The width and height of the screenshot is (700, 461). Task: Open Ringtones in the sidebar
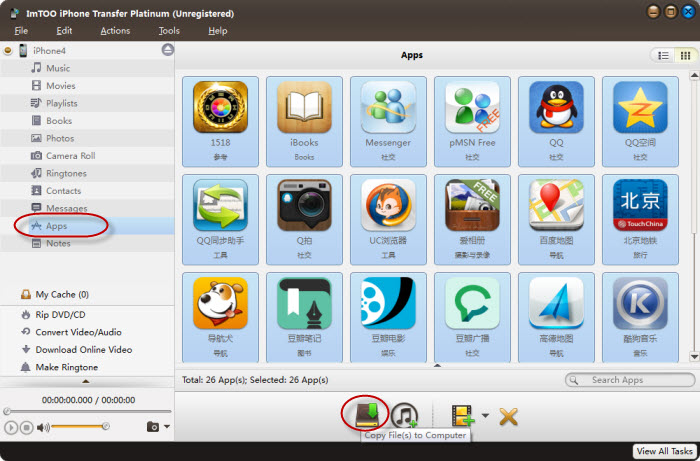click(87, 173)
